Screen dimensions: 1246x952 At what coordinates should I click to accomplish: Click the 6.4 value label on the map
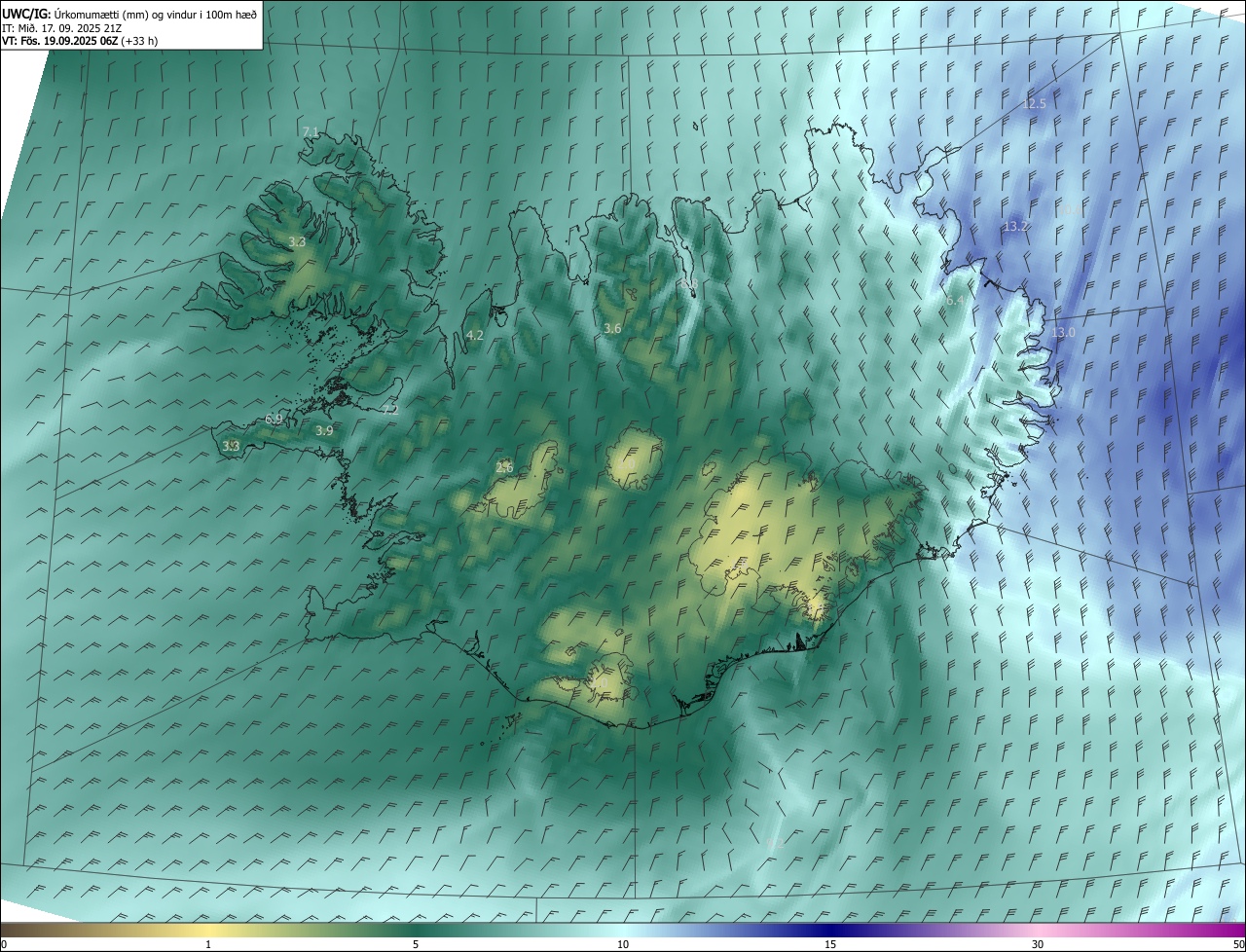point(955,302)
